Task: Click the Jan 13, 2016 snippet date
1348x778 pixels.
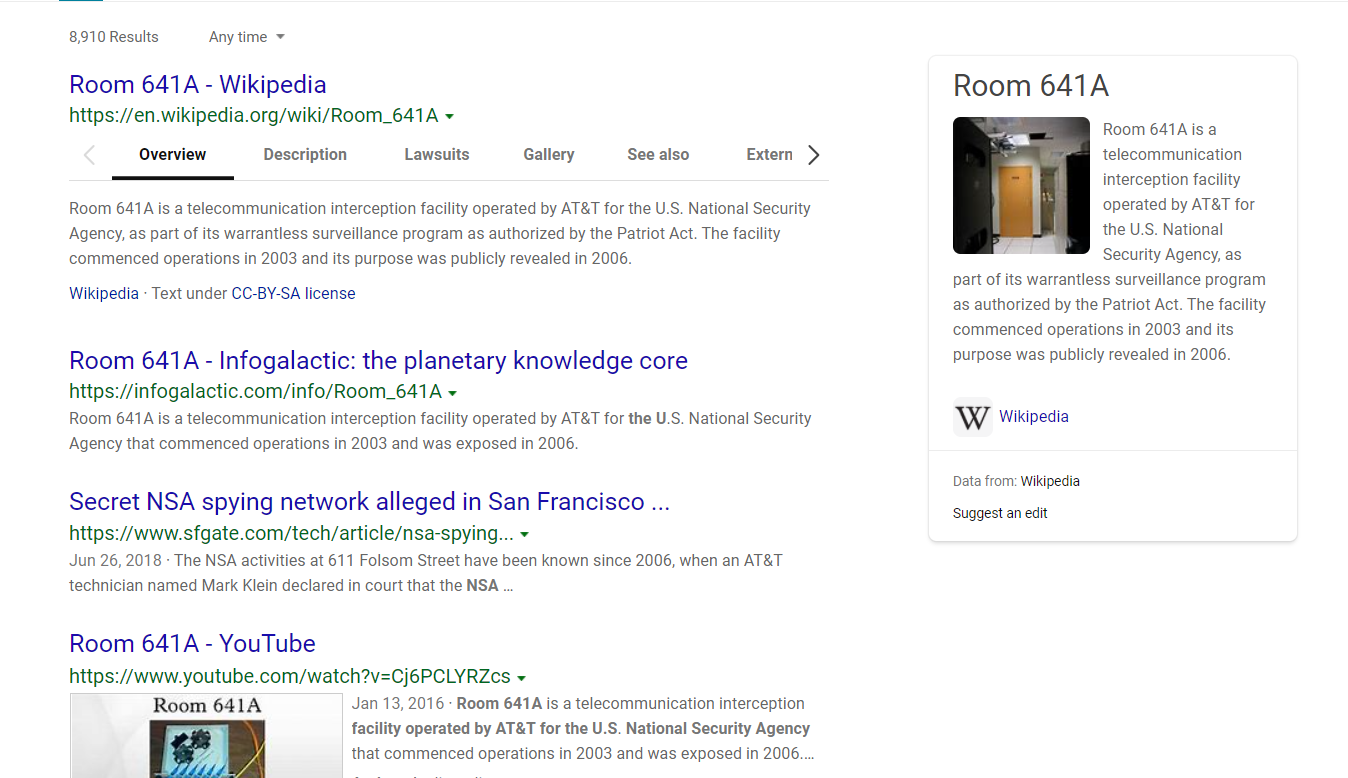Action: coord(397,703)
